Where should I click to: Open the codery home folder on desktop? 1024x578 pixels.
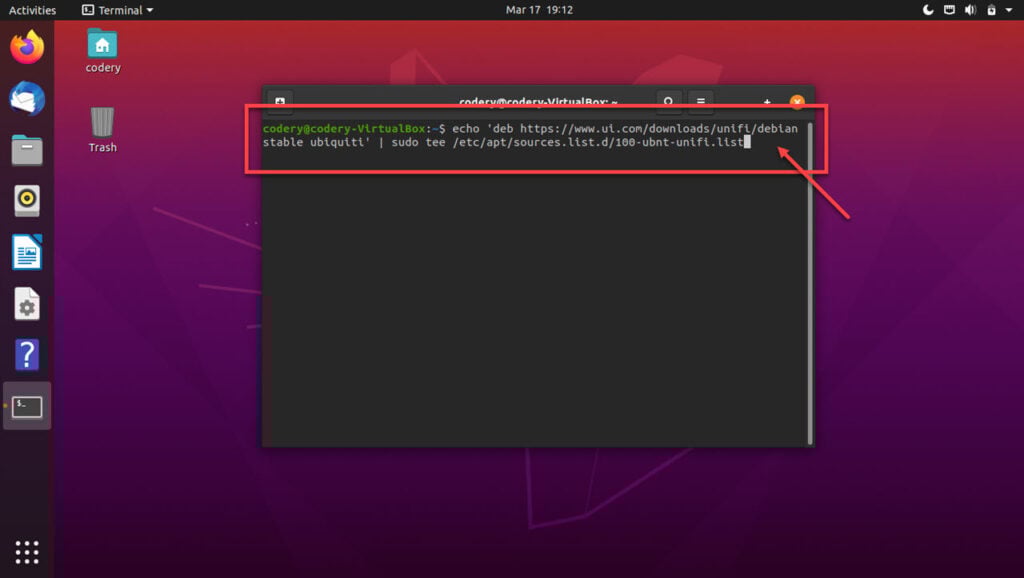(x=103, y=51)
